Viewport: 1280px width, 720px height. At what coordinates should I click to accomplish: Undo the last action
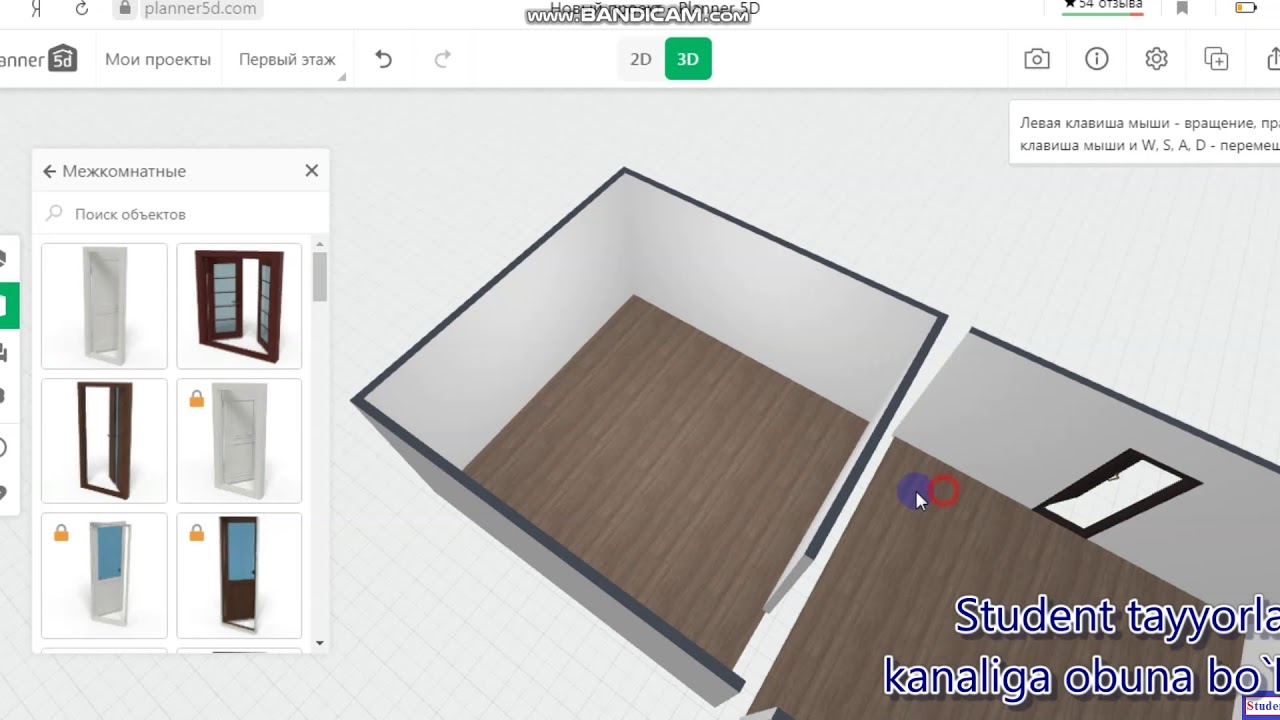click(x=383, y=60)
